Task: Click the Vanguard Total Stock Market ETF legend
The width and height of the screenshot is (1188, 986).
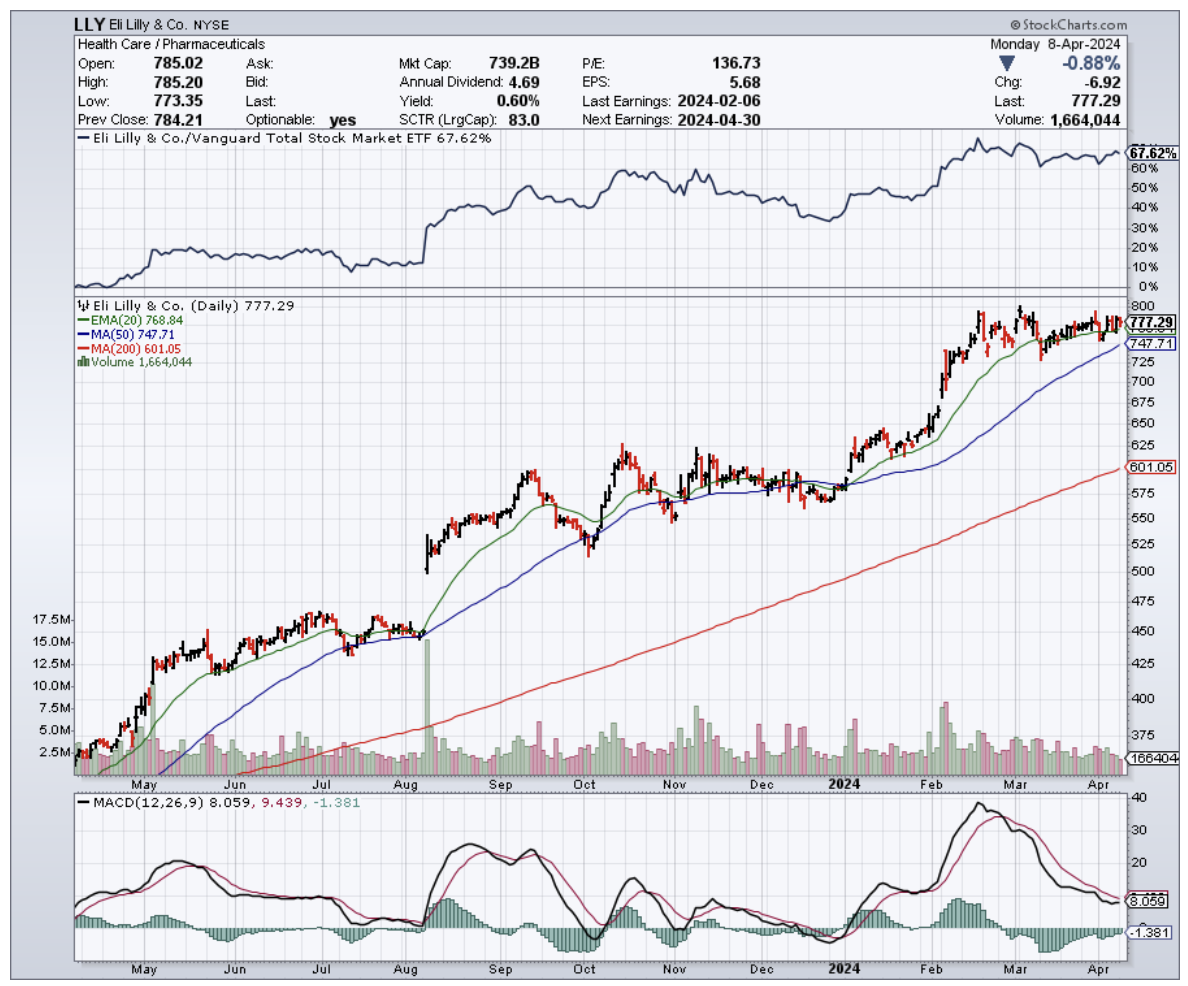Action: (x=284, y=138)
